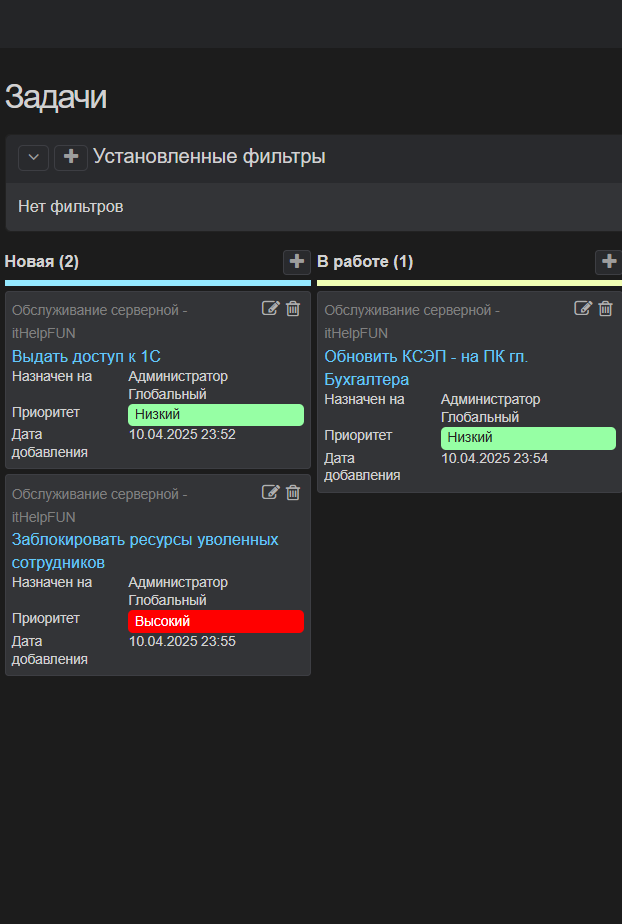Select the "Новая (2)" column header

coord(42,262)
